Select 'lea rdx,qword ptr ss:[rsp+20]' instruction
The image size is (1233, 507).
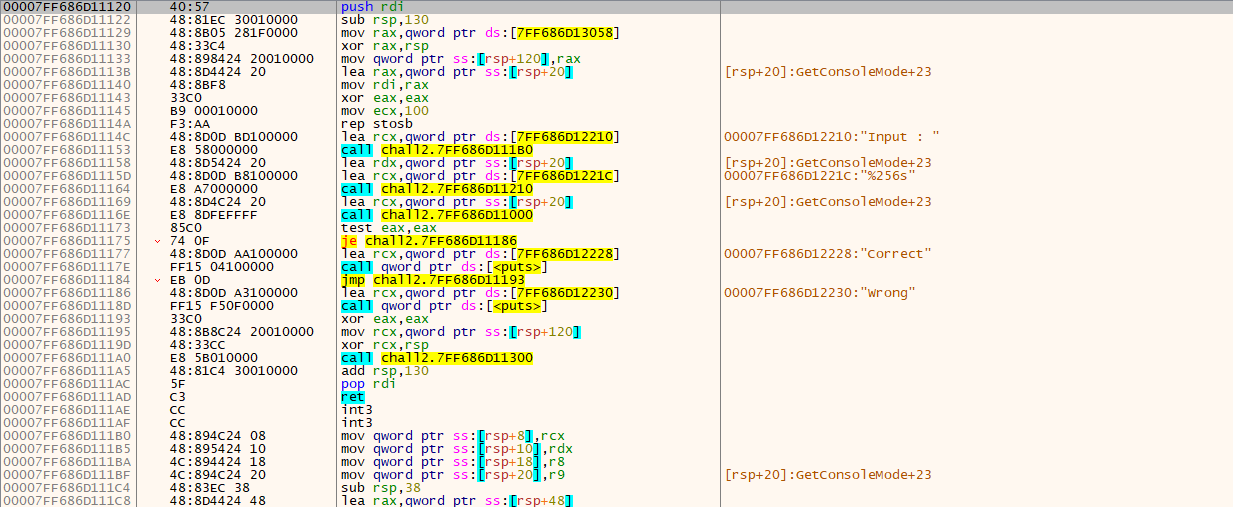coord(457,163)
